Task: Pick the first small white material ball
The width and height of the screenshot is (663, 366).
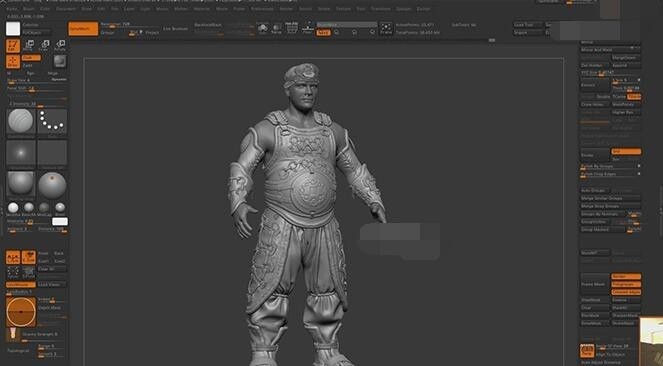Action: pyautogui.click(x=13, y=208)
